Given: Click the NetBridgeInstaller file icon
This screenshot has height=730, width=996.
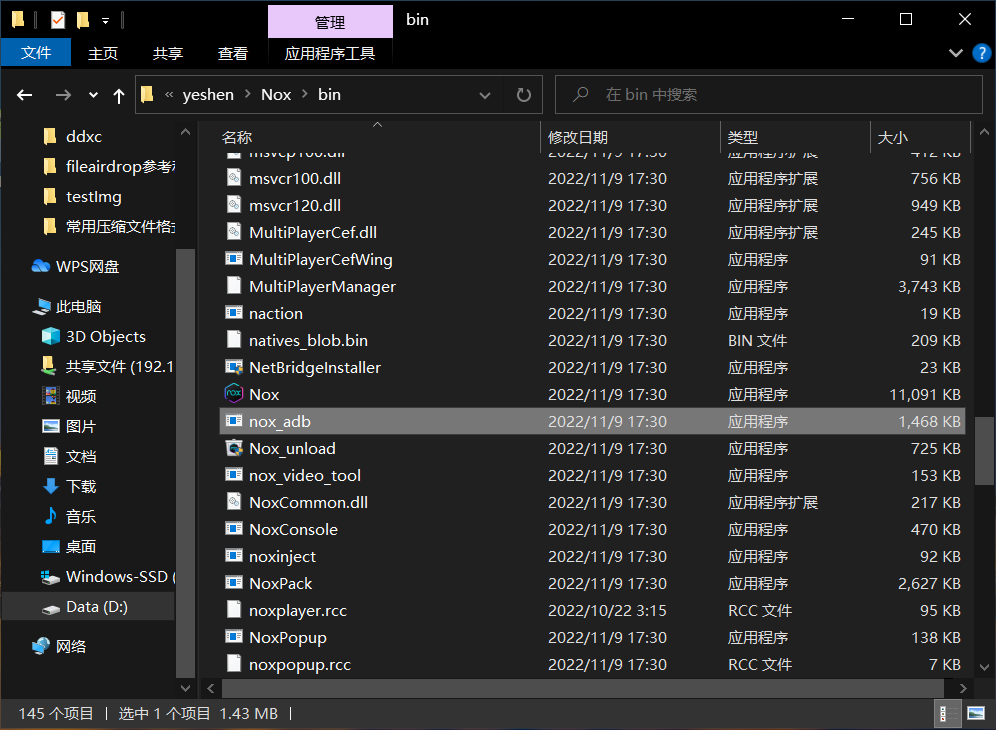Looking at the screenshot, I should point(234,367).
